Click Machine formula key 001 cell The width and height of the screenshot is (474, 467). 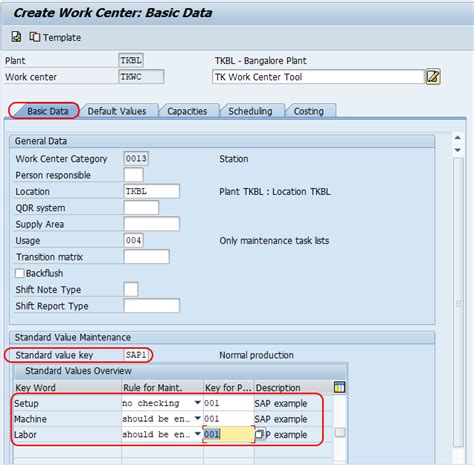click(x=229, y=419)
